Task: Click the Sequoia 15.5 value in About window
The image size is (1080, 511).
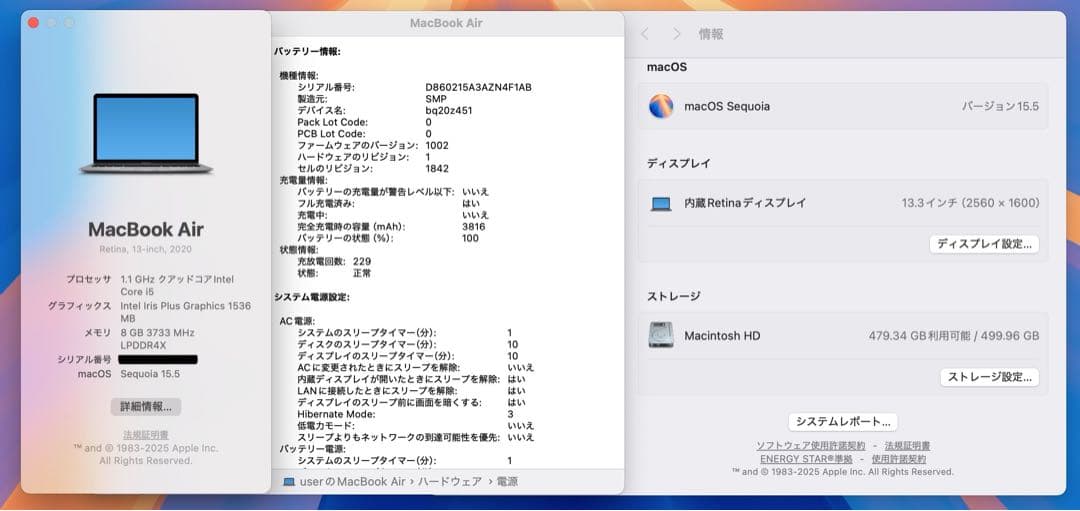Action: click(x=150, y=374)
